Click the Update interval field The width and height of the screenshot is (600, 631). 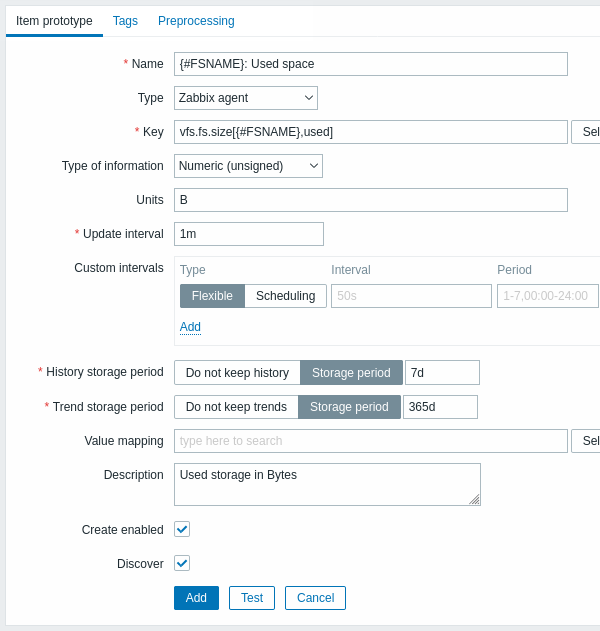[248, 234]
